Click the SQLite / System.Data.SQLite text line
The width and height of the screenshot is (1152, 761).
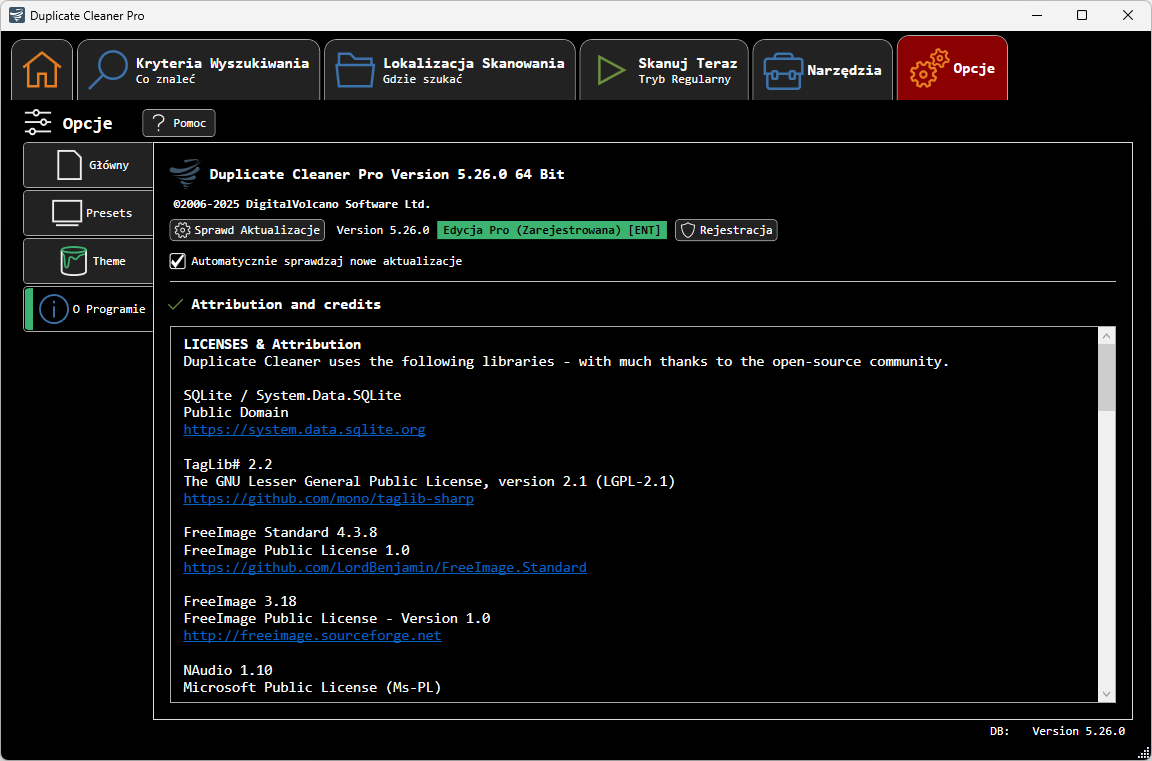(x=292, y=395)
